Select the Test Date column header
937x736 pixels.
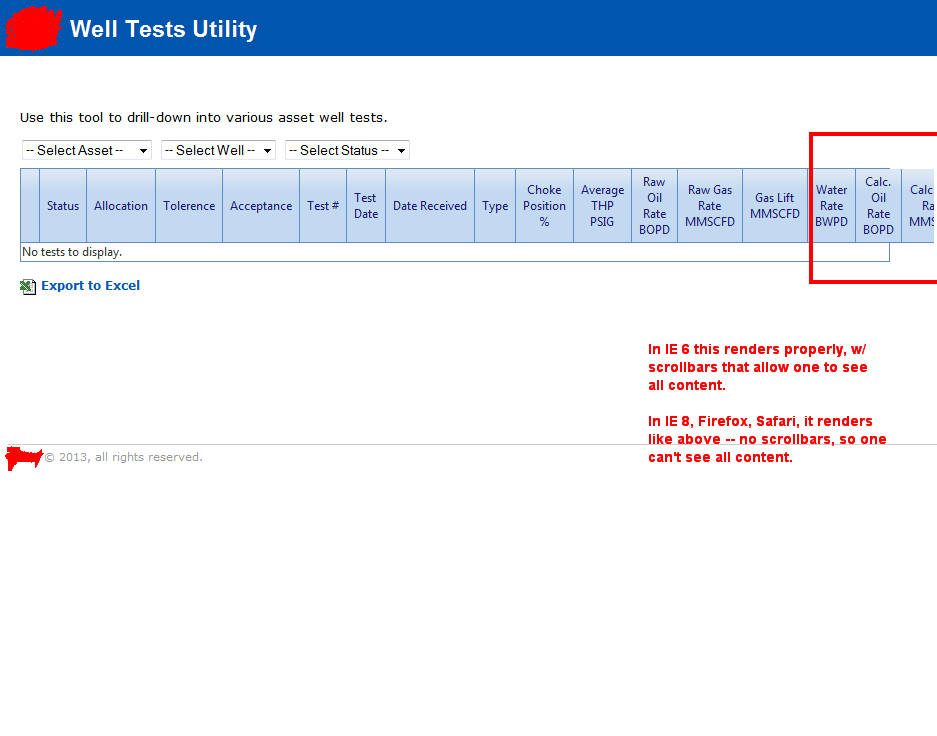coord(366,206)
